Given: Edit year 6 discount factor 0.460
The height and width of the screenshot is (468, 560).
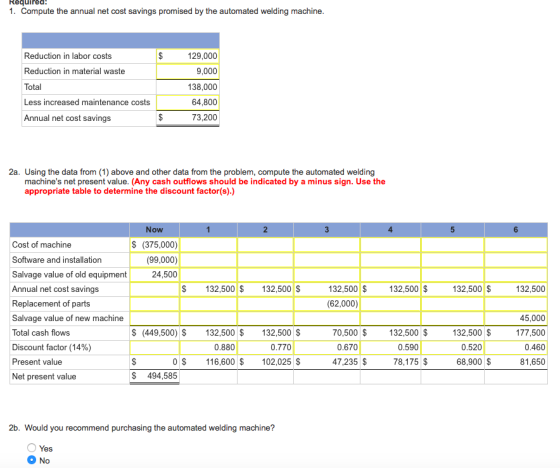Looking at the screenshot, I should tap(516, 347).
